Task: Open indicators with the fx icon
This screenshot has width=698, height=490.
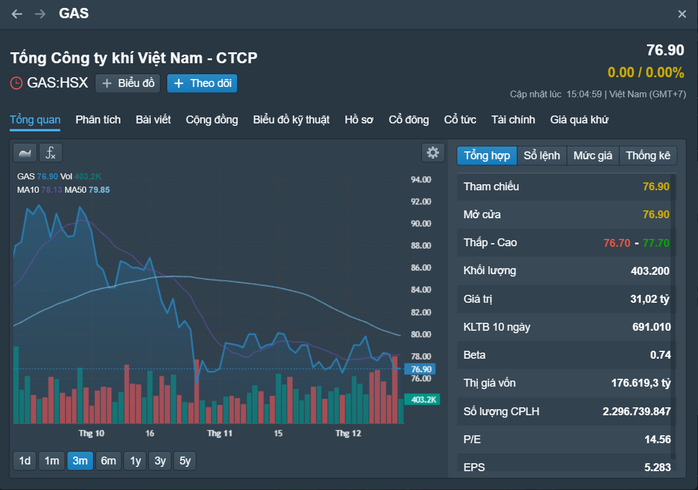Action: (x=51, y=153)
